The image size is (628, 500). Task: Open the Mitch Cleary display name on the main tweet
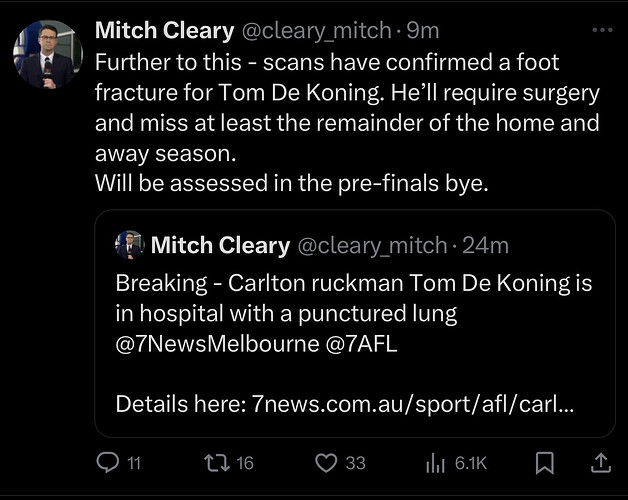click(165, 30)
